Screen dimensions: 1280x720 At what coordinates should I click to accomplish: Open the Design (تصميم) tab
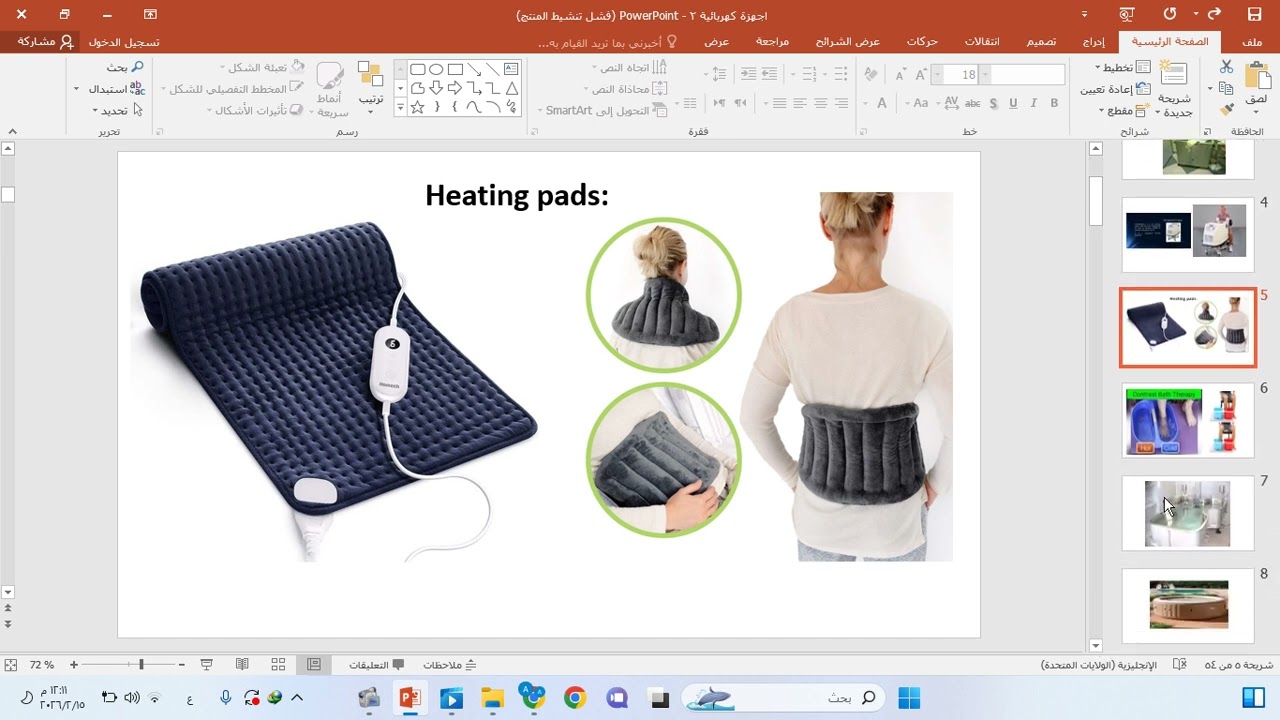[1041, 42]
